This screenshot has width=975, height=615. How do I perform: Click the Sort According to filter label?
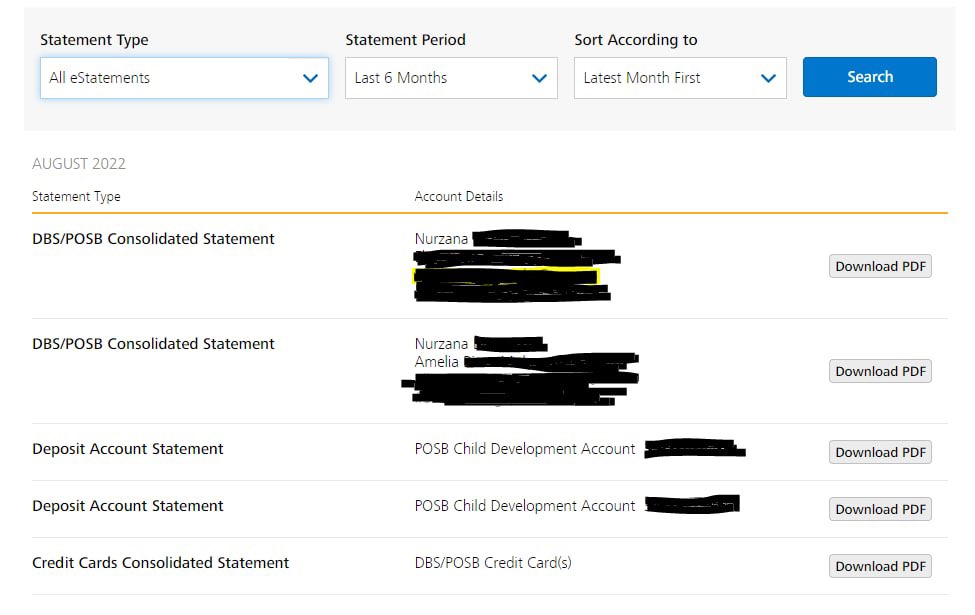636,40
